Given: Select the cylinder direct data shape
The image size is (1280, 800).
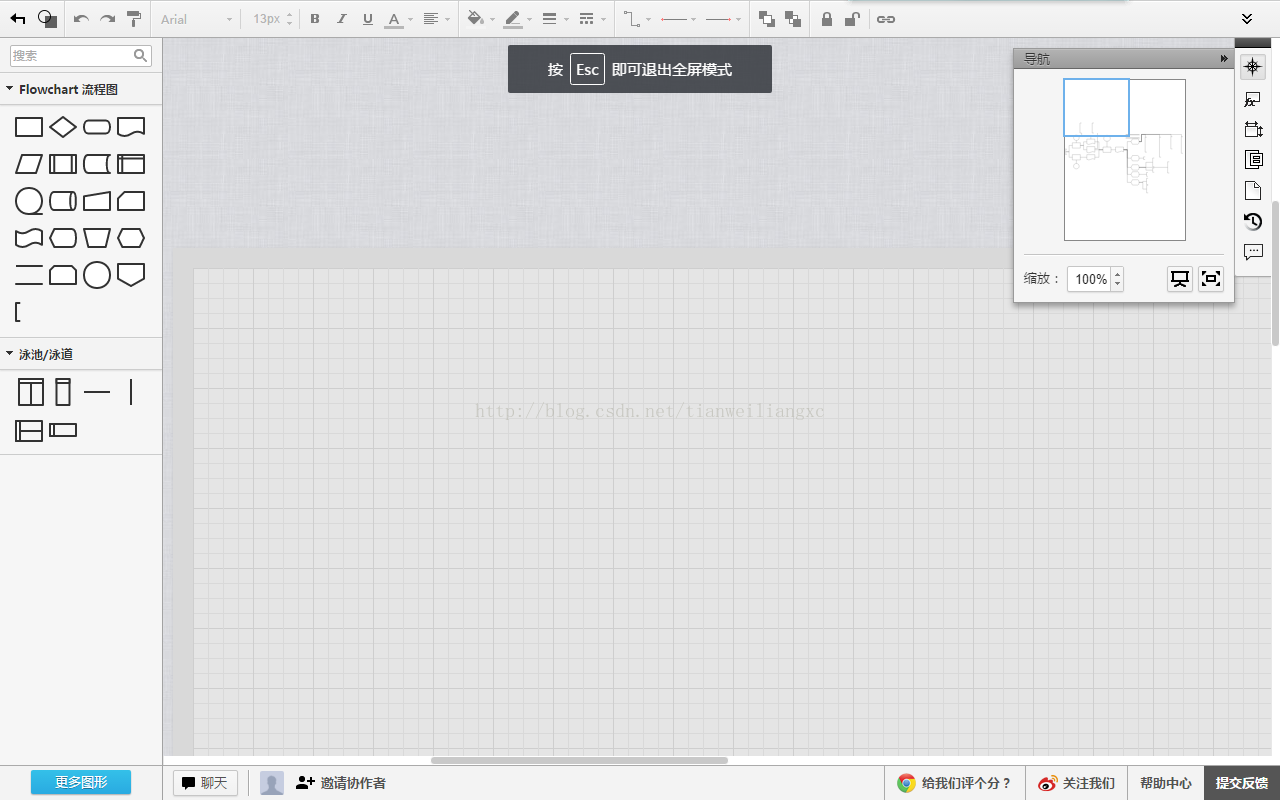Looking at the screenshot, I should (x=63, y=201).
